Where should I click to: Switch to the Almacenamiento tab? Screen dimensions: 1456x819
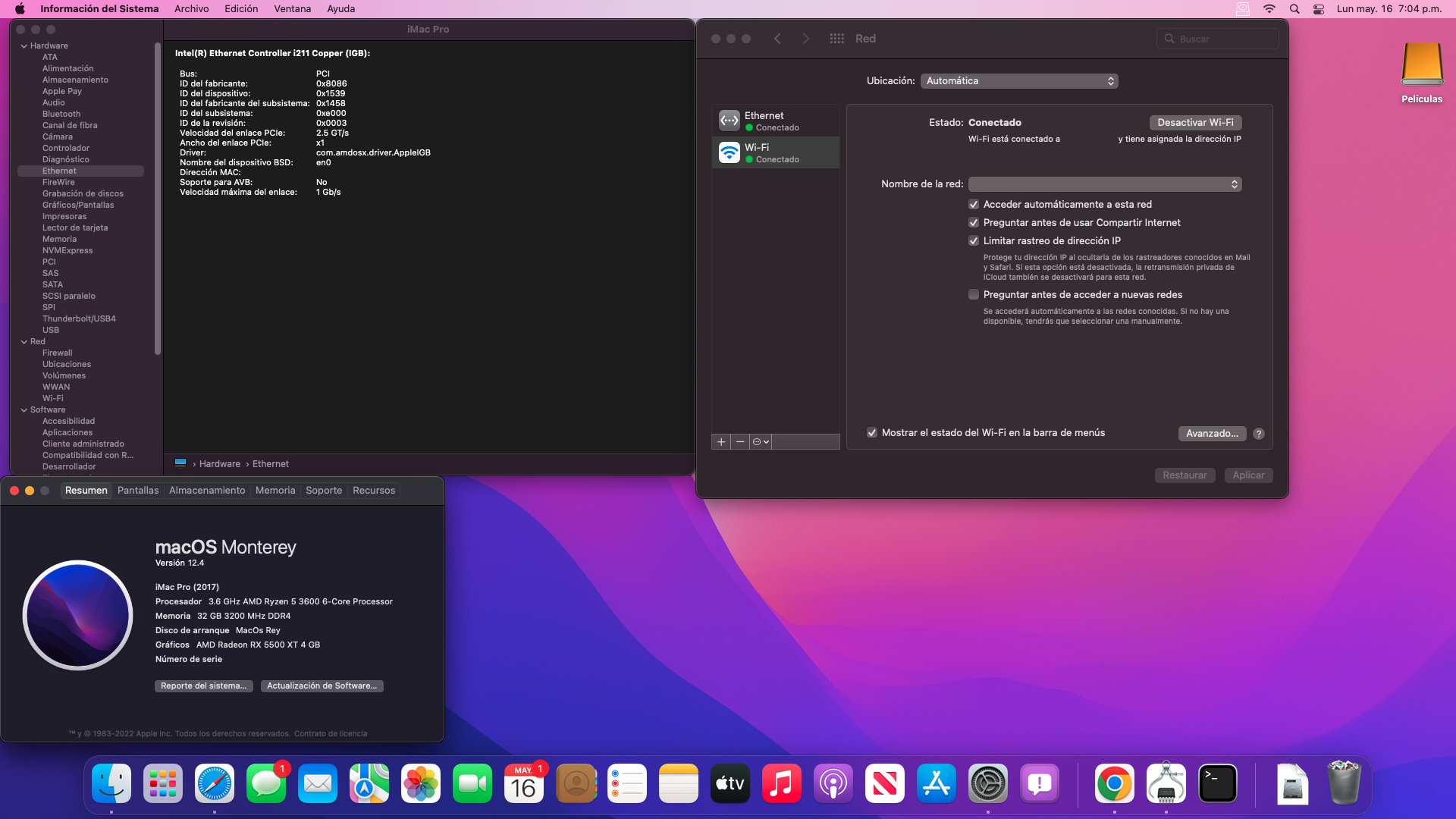(x=207, y=491)
